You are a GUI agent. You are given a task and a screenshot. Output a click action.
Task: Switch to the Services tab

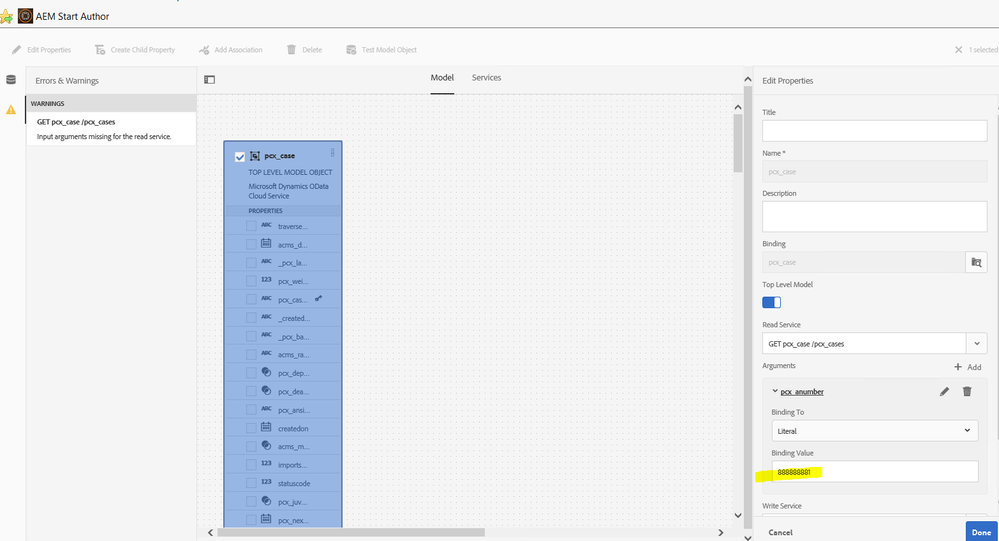(486, 78)
